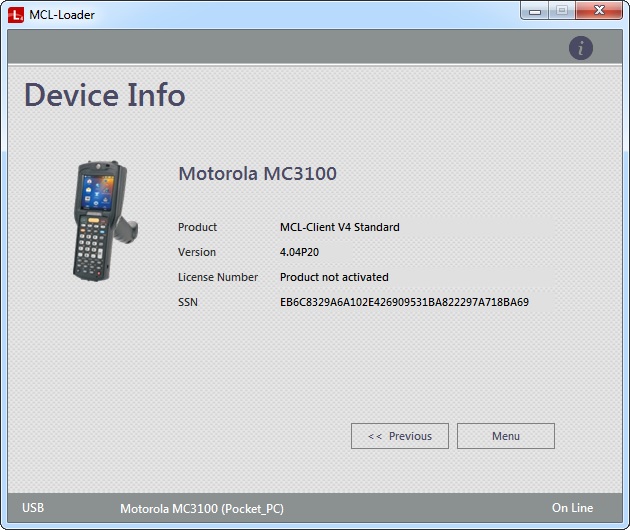The height and width of the screenshot is (530, 630).
Task: Maximize the MCL-Loader window
Action: 561,11
